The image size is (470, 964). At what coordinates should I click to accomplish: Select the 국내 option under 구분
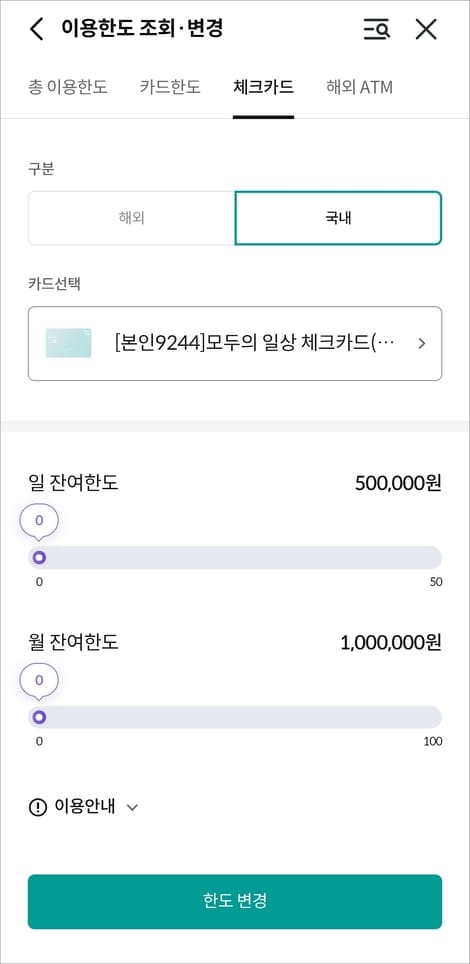point(338,218)
